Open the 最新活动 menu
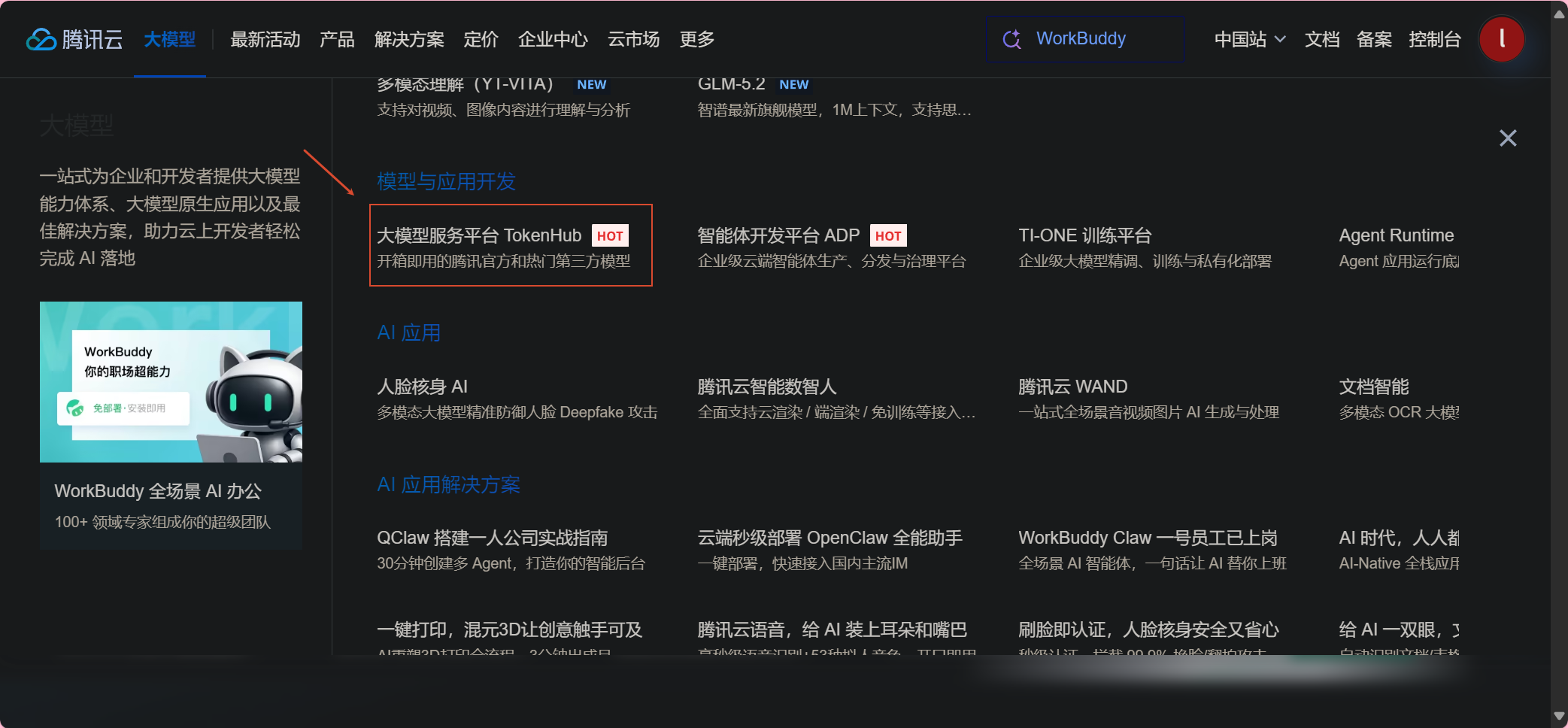The height and width of the screenshot is (728, 1568). coord(265,39)
